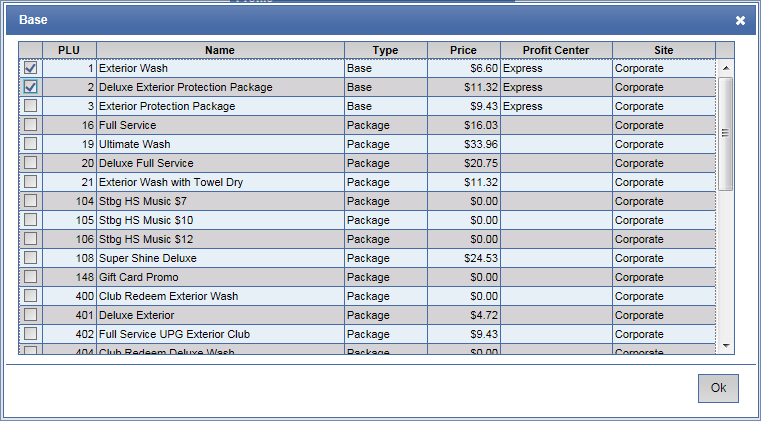The width and height of the screenshot is (761, 421).
Task: Check the Gift Card Promo checkbox
Action: point(31,277)
